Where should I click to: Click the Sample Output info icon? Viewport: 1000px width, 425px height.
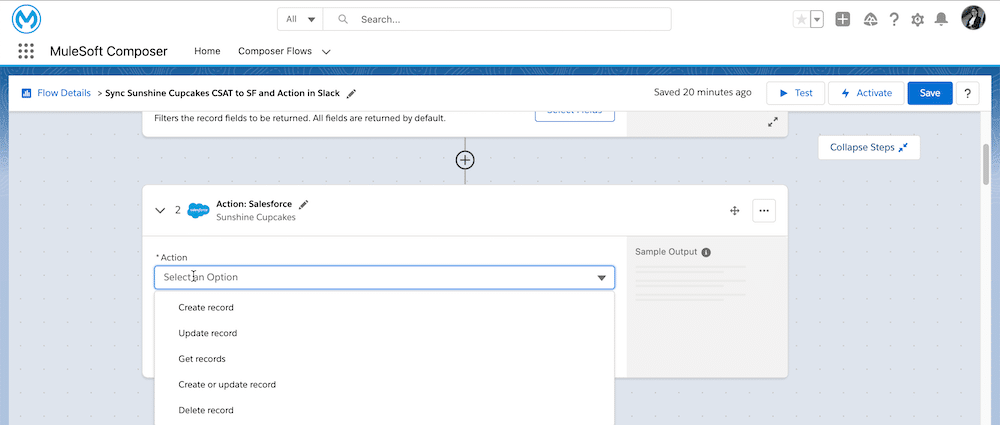[x=706, y=252]
